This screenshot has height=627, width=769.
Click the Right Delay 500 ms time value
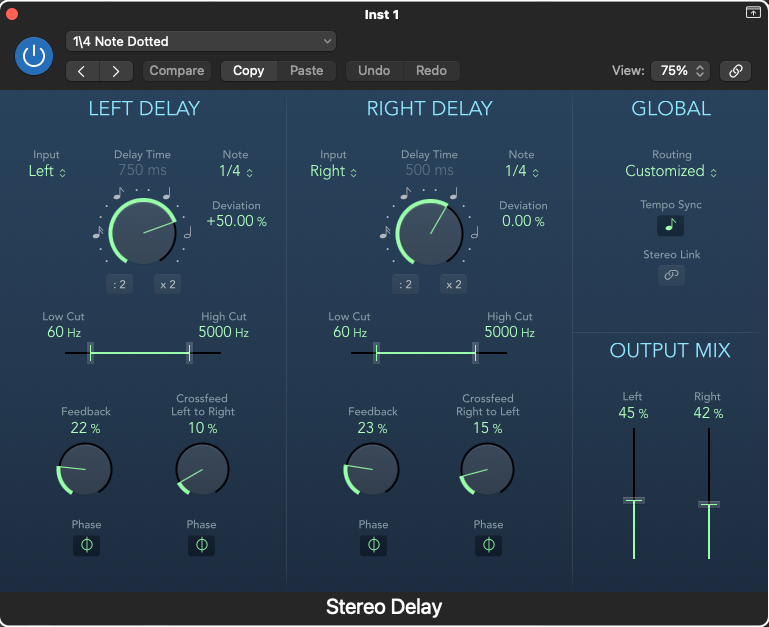click(429, 170)
